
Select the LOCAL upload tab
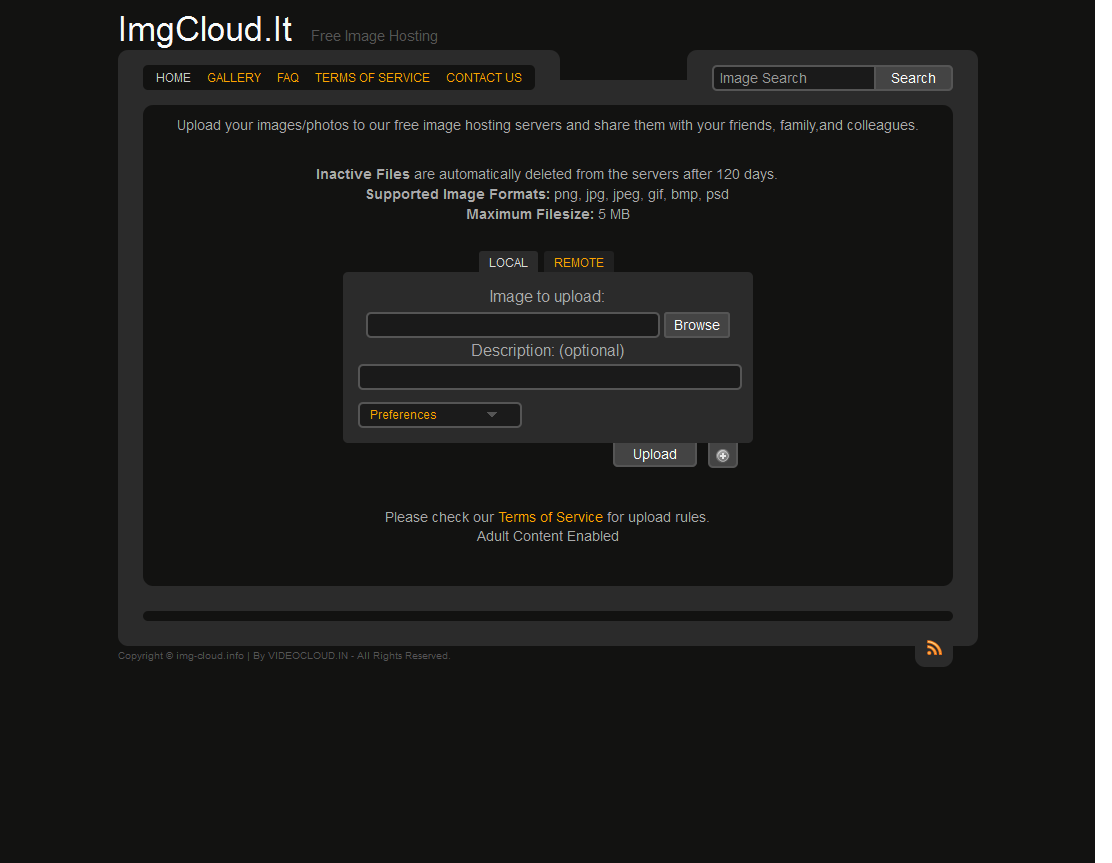(x=508, y=263)
